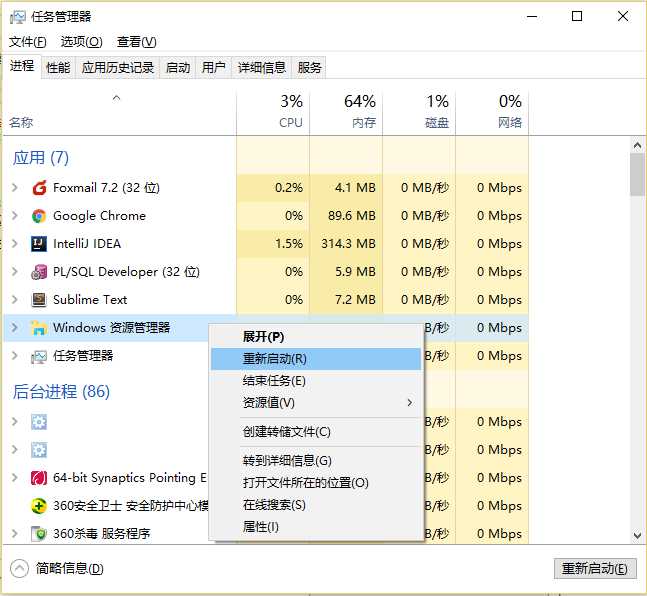This screenshot has height=596, width=647.
Task: Choose 转到详细信息(G) in context menu
Action: tap(316, 461)
